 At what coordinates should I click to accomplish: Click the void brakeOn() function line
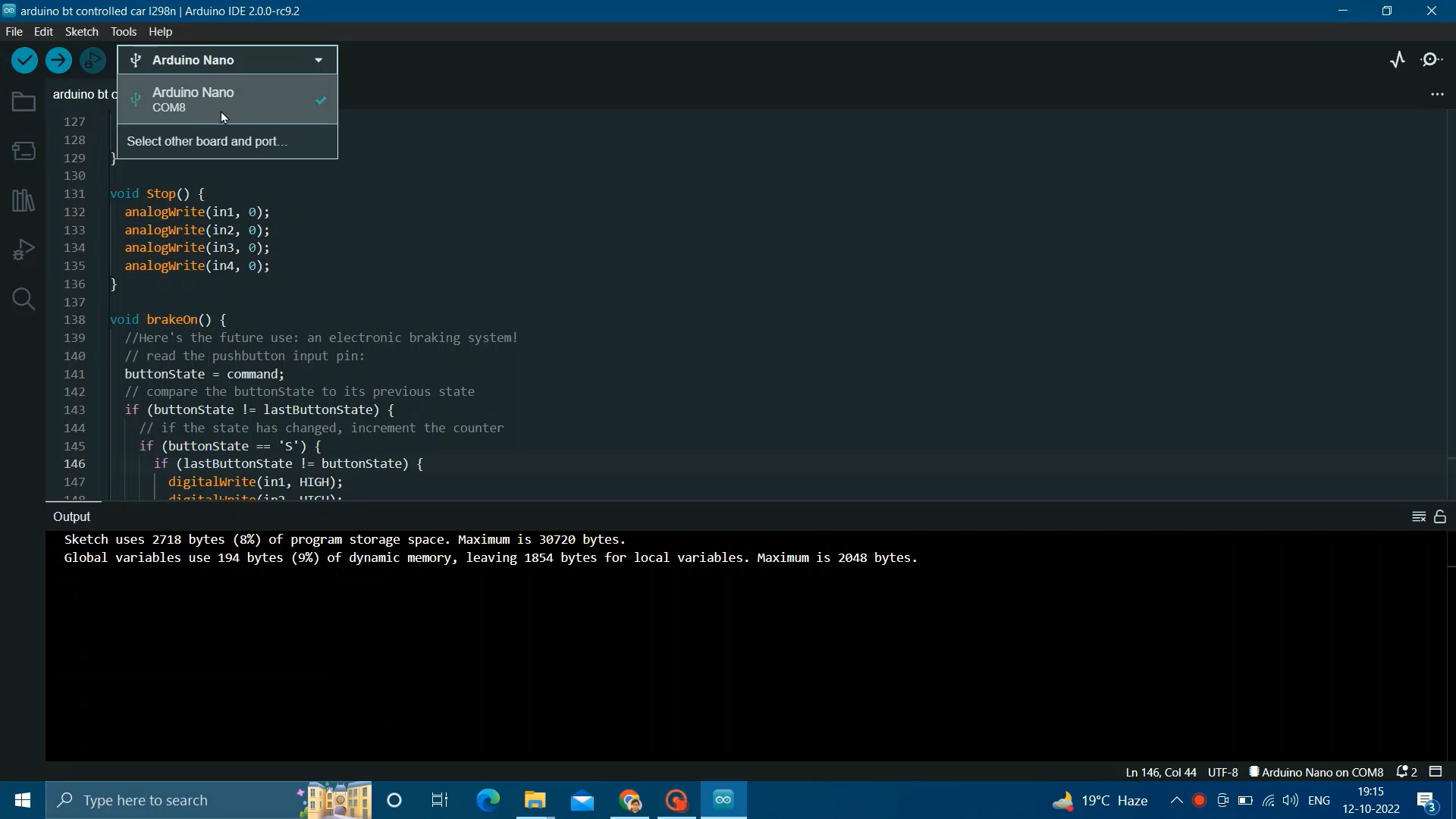(168, 320)
